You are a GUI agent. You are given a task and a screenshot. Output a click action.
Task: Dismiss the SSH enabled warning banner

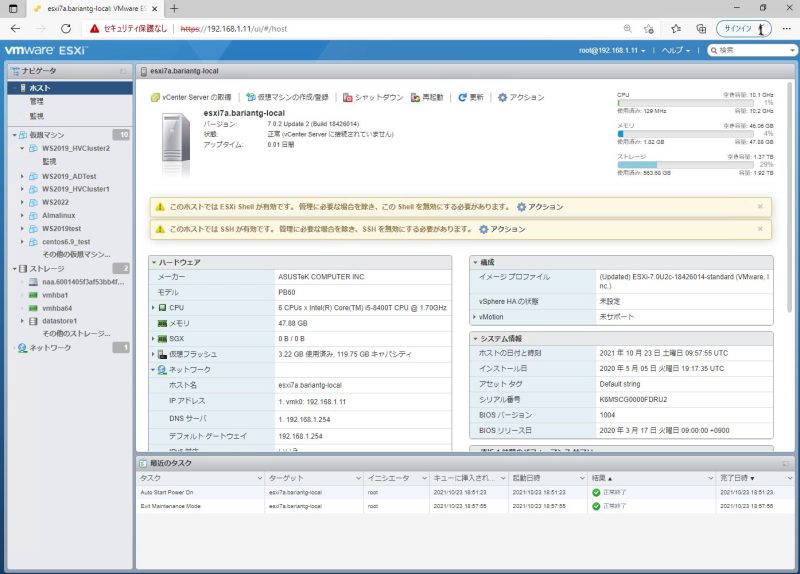point(760,229)
